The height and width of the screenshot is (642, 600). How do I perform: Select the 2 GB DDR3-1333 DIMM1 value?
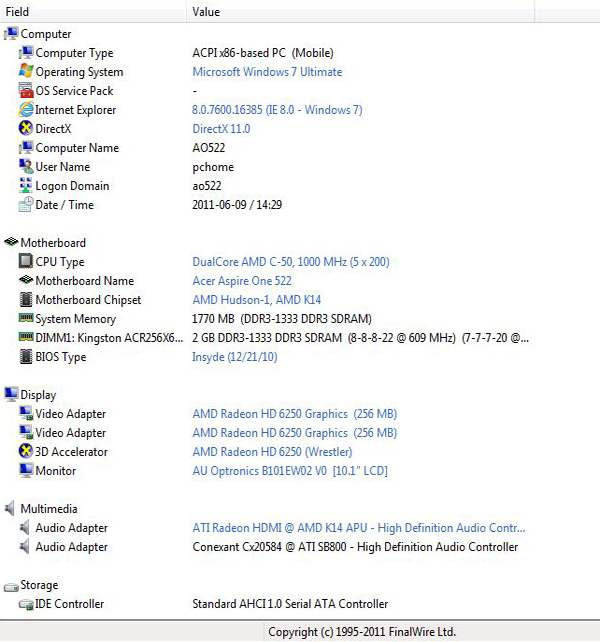(x=360, y=338)
